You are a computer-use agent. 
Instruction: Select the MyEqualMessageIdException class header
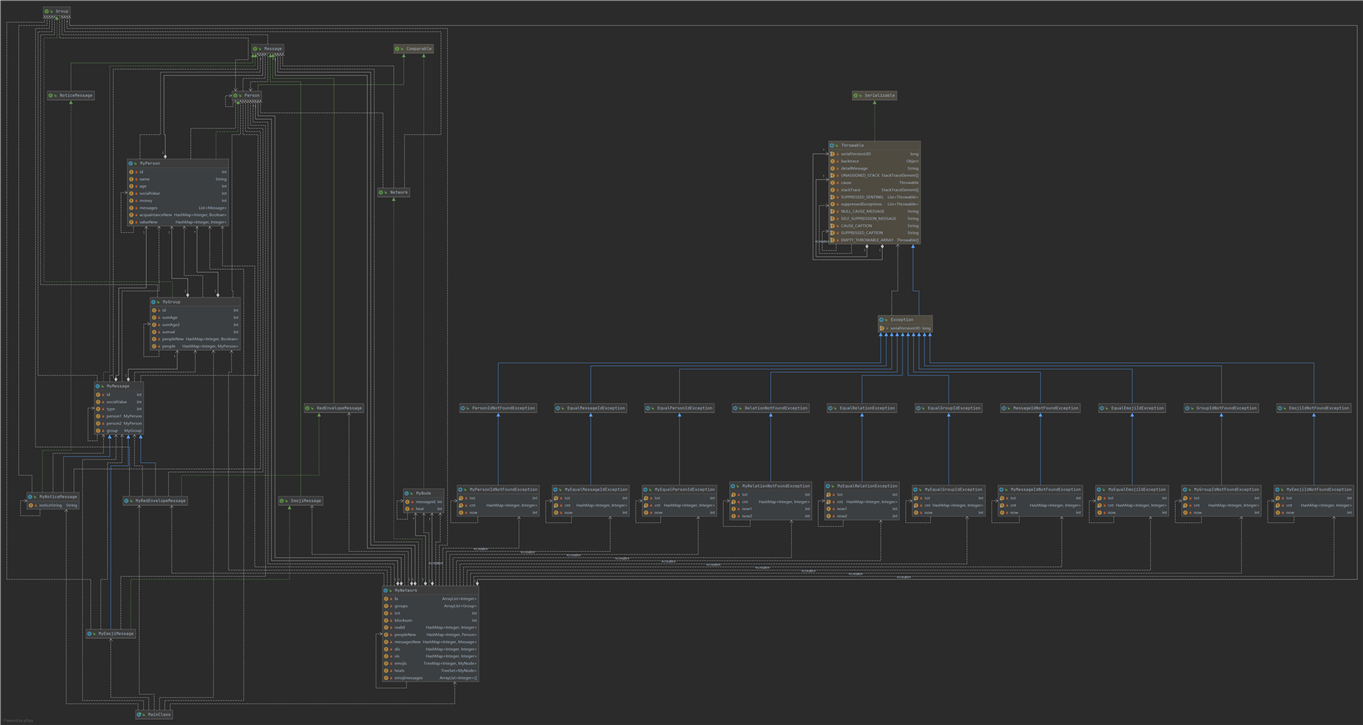(590, 490)
